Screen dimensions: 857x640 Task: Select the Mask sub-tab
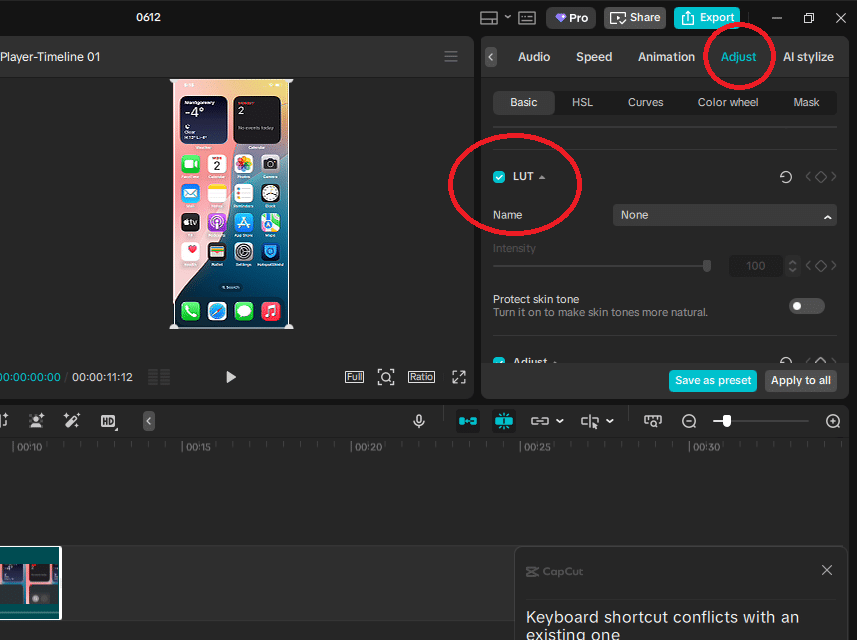point(806,103)
